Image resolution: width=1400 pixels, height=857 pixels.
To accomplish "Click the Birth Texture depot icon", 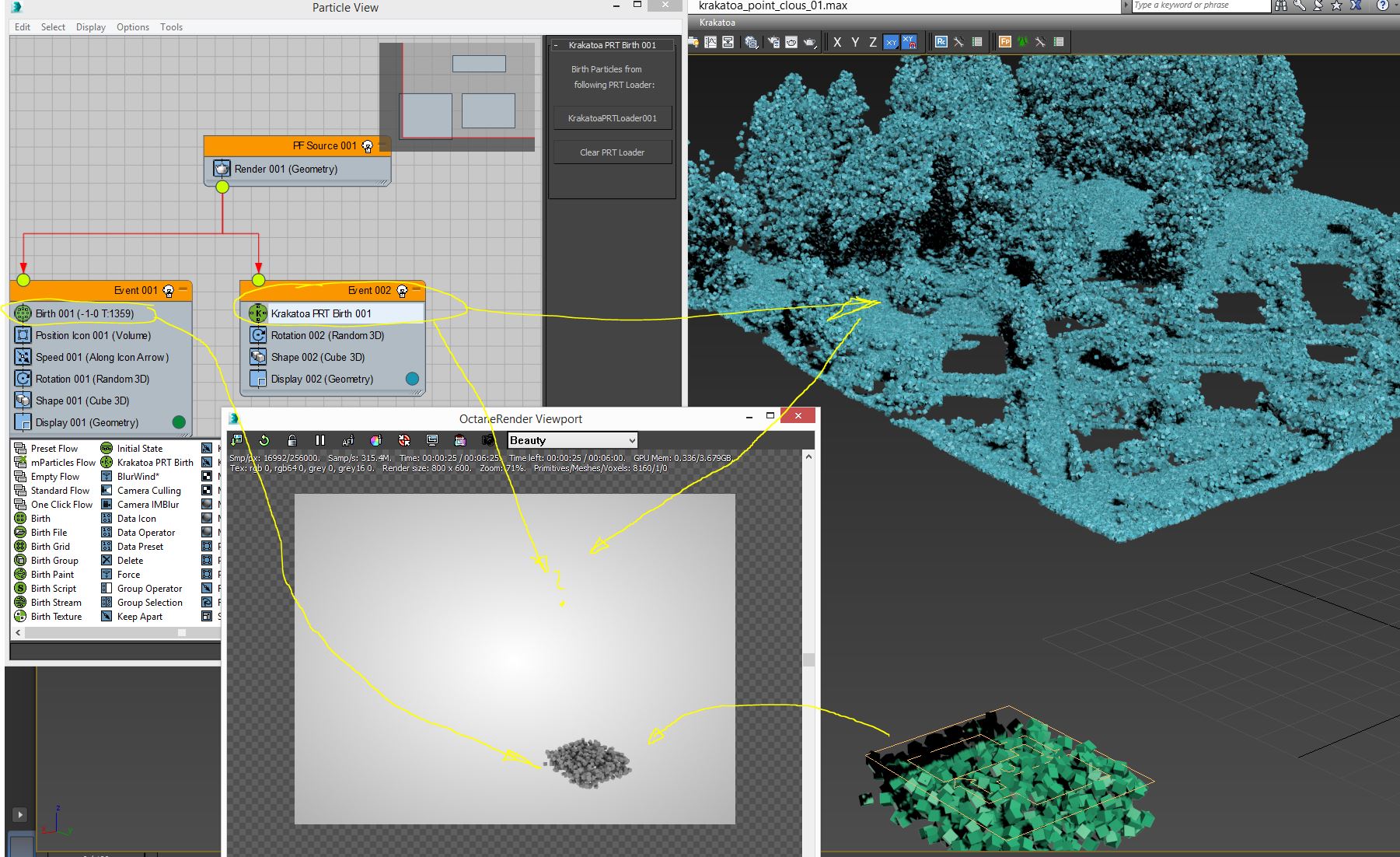I will pyautogui.click(x=20, y=617).
